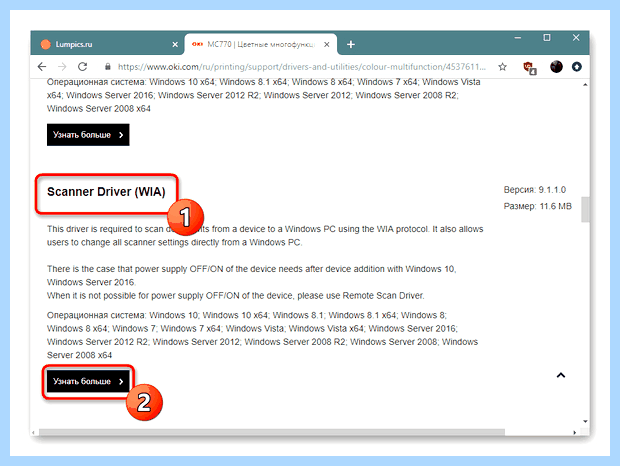Click horizontal scrollbar right arrow
The height and width of the screenshot is (466, 620).
[575, 432]
